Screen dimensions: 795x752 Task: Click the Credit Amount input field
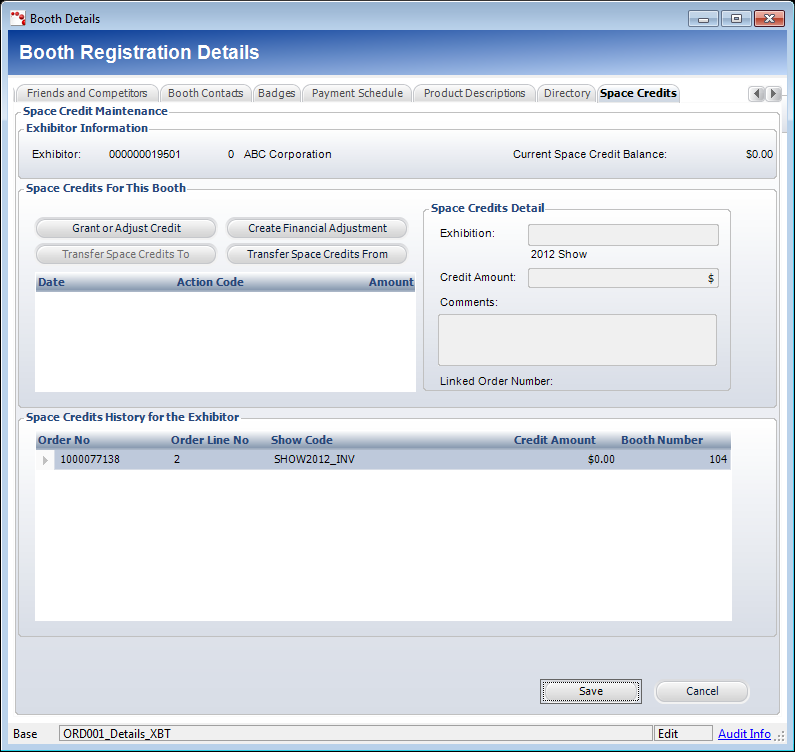pos(622,278)
